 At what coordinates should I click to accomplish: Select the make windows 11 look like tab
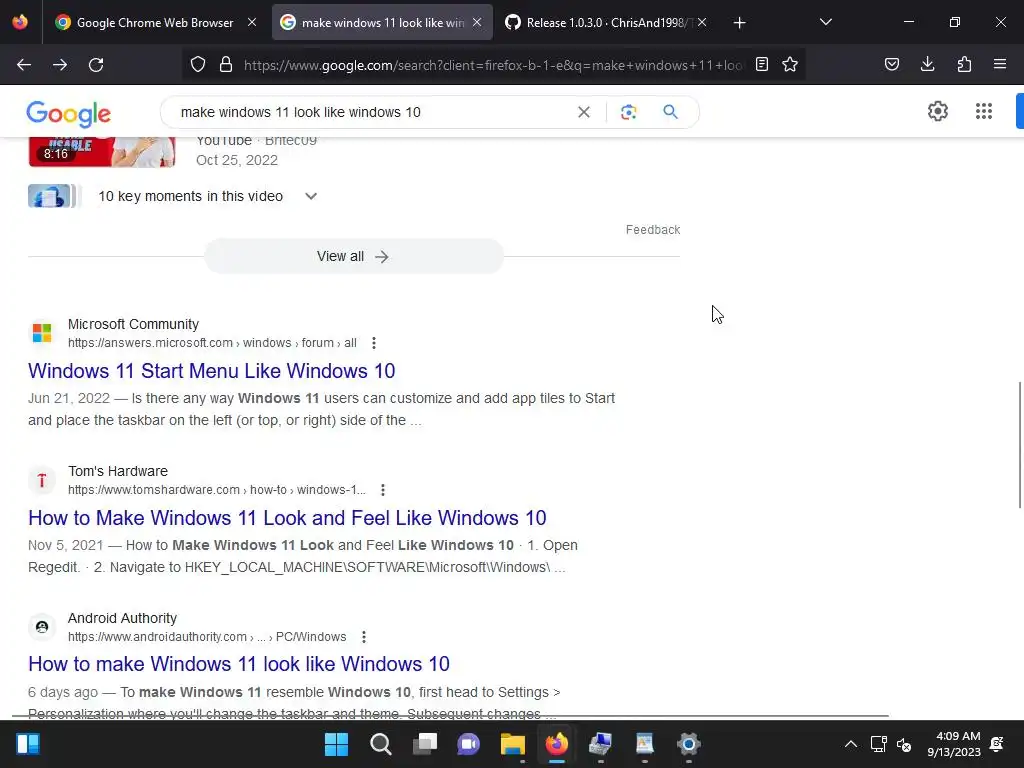(x=382, y=23)
